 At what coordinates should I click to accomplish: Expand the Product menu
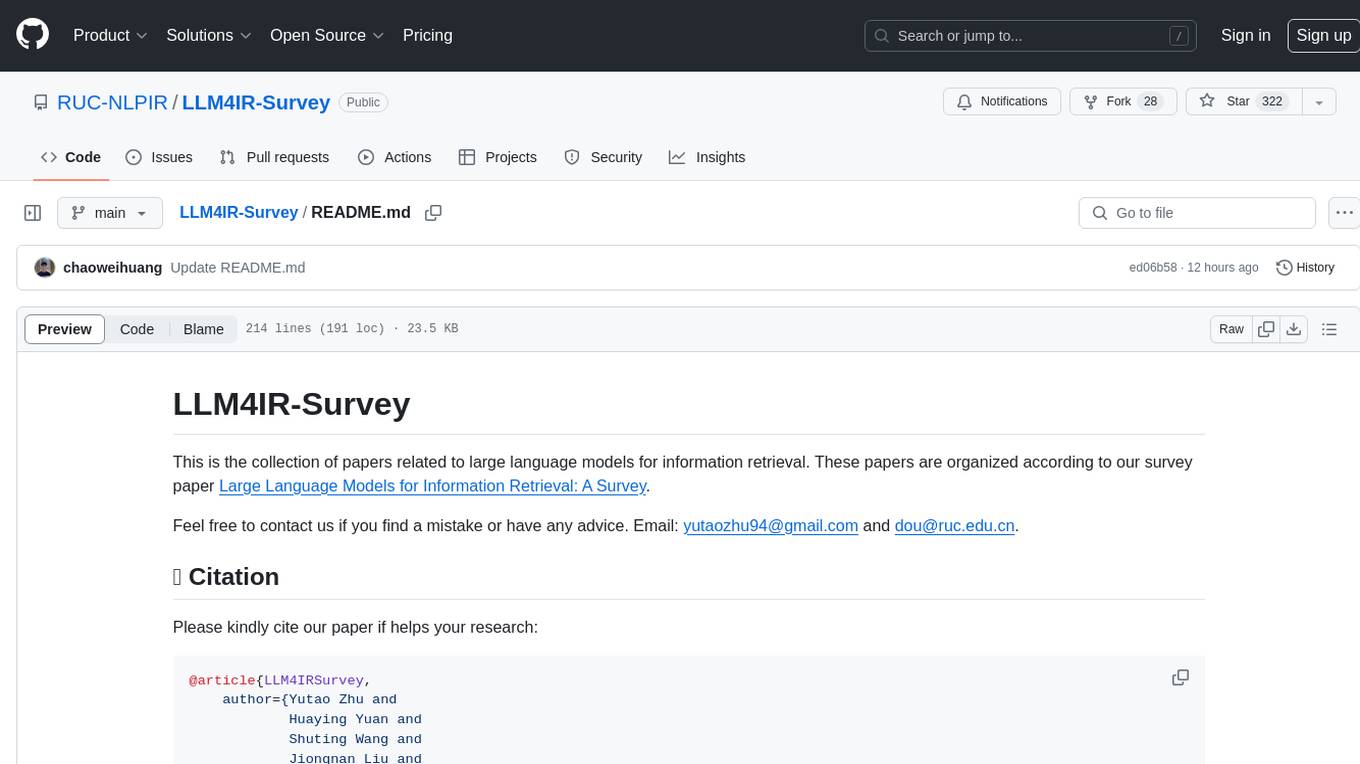[110, 35]
